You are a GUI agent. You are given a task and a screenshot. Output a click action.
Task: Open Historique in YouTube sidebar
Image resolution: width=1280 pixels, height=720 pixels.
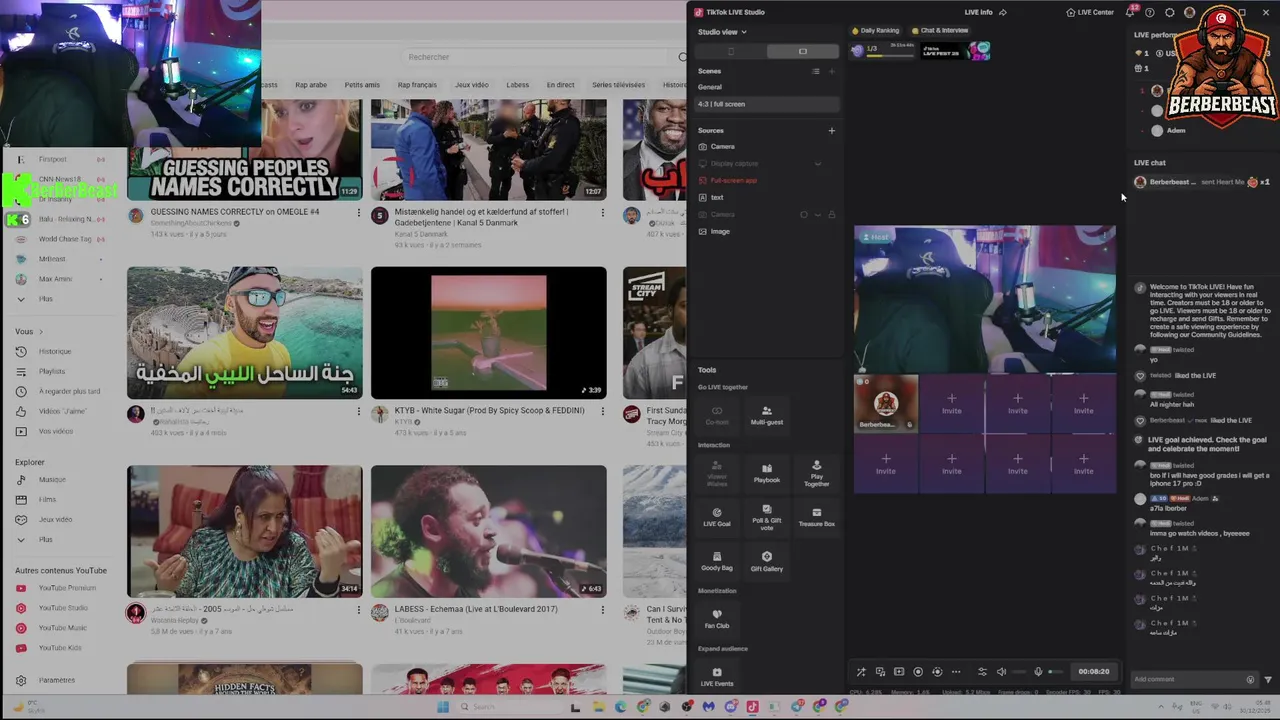(55, 351)
